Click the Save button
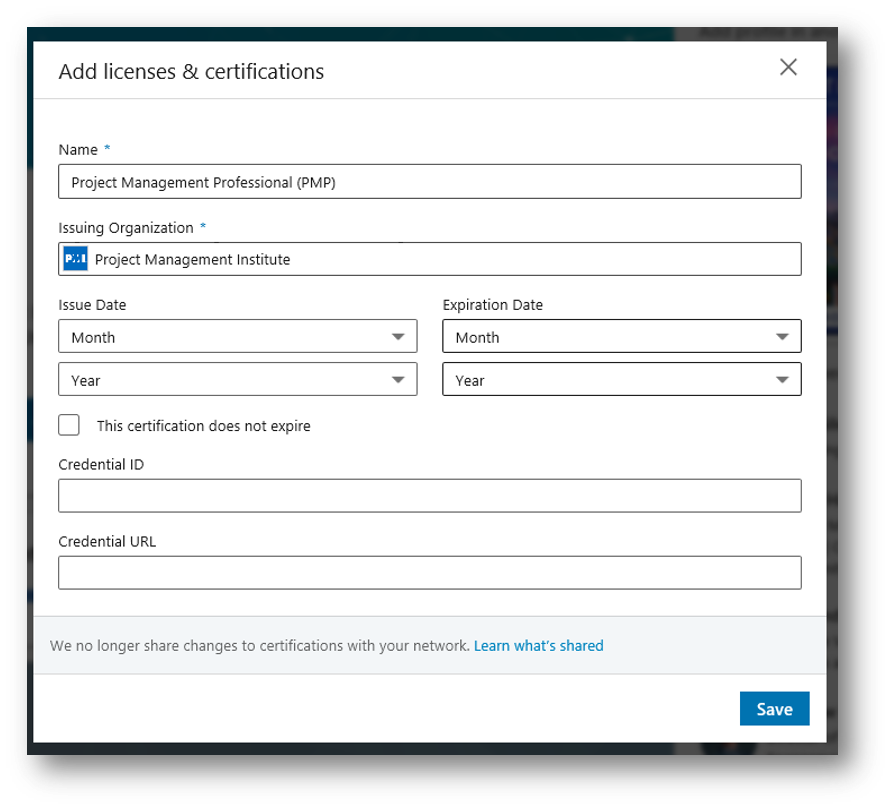891x809 pixels. click(x=775, y=708)
